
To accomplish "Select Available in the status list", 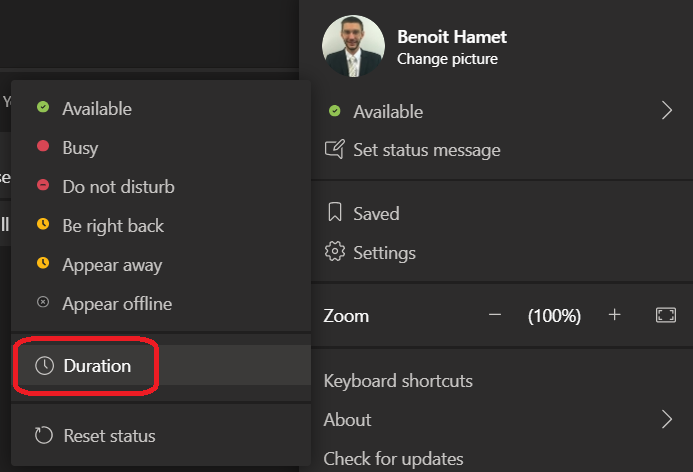I will click(96, 109).
